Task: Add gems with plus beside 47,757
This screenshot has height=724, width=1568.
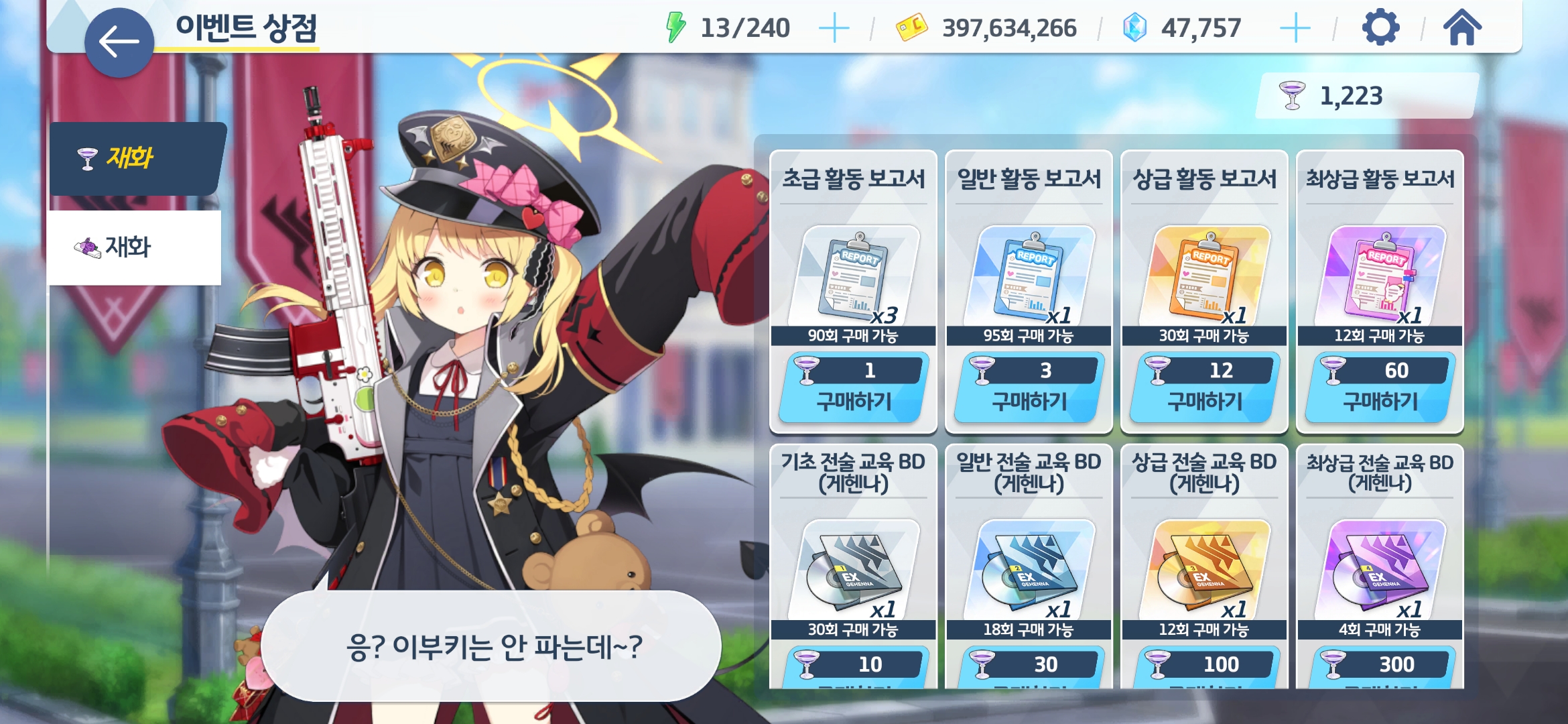Action: [x=1295, y=29]
